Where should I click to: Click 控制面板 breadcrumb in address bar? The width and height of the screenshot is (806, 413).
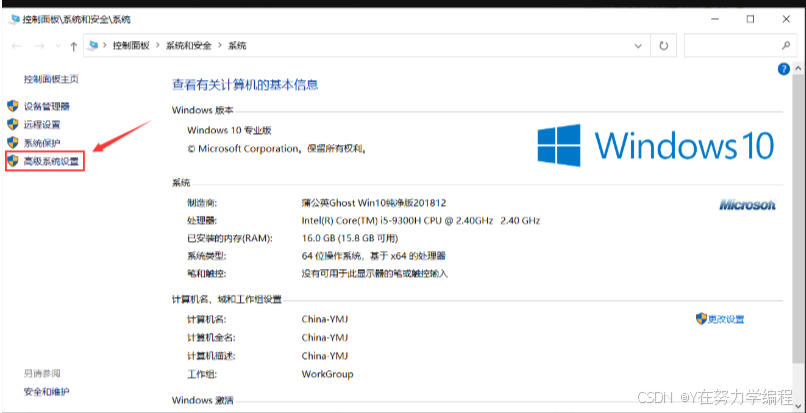[x=131, y=46]
